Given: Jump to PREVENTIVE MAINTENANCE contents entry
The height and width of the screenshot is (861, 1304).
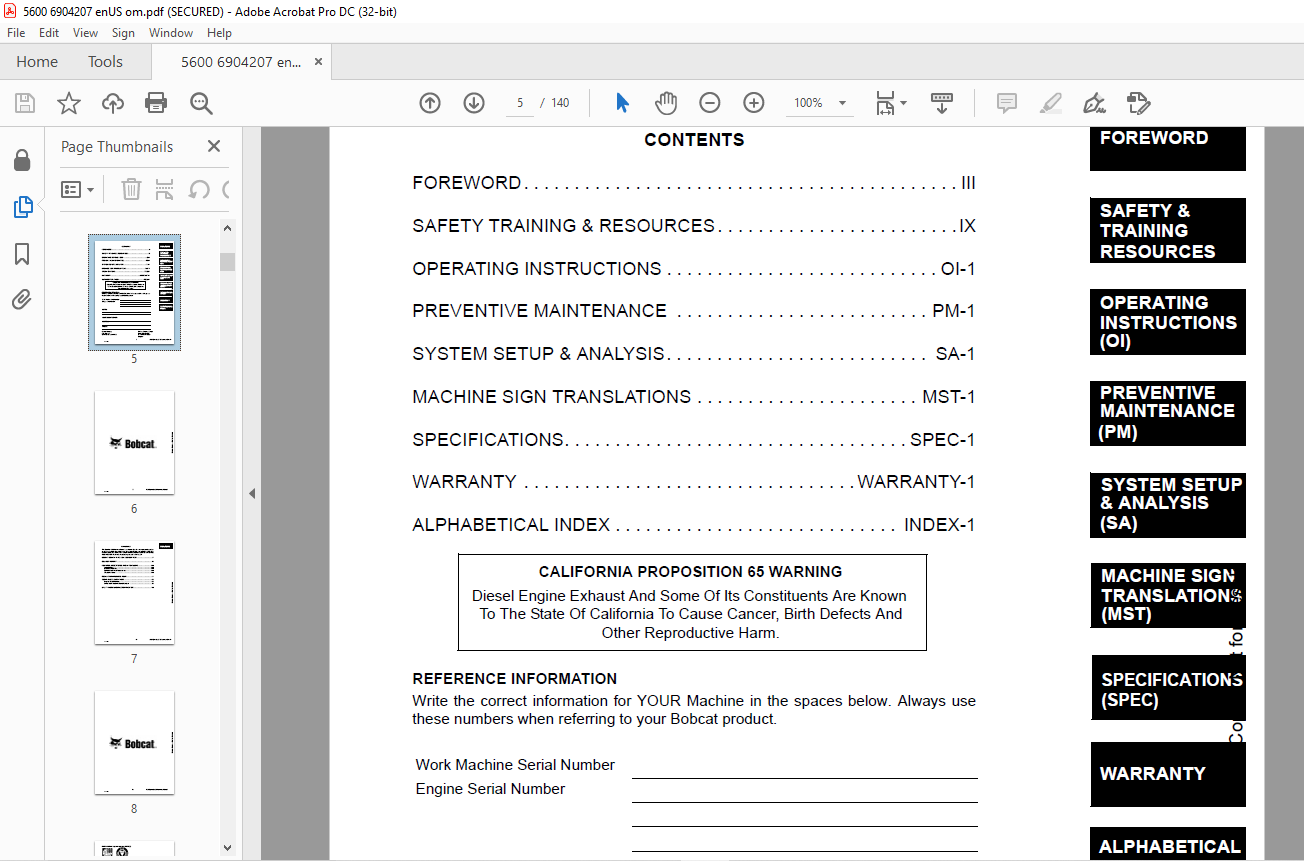Looking at the screenshot, I should pyautogui.click(x=694, y=311).
